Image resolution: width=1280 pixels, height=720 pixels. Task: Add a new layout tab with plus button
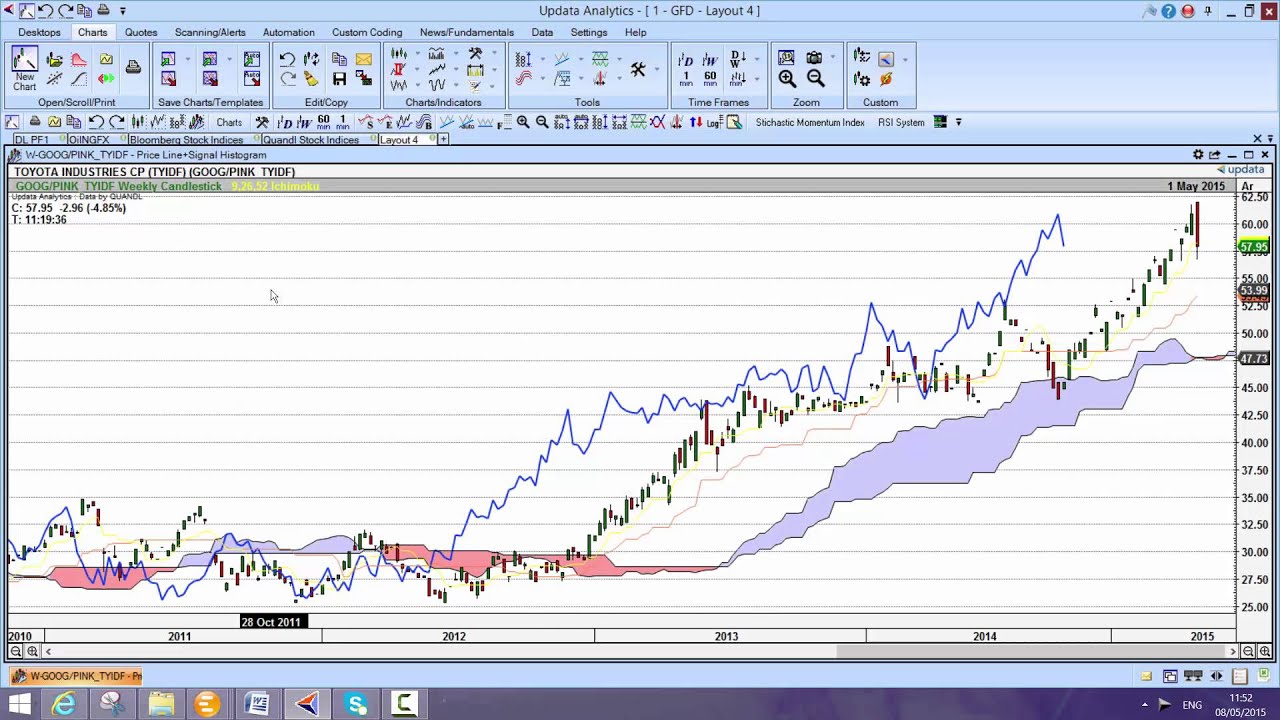tap(443, 140)
